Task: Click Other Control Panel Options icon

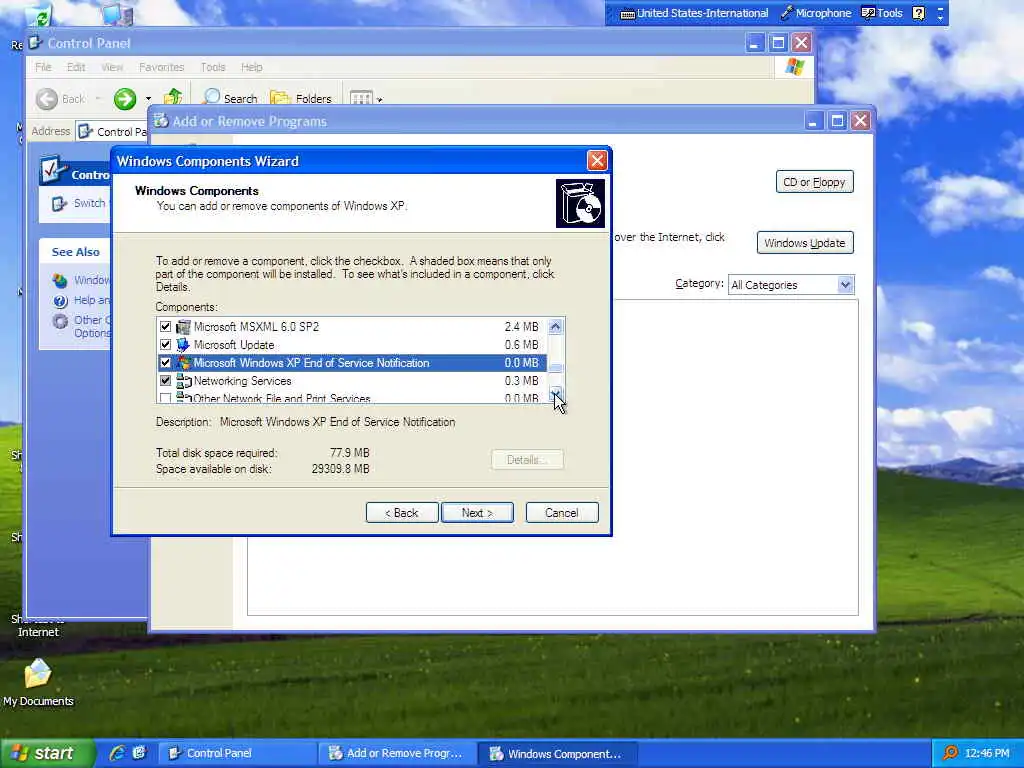Action: [x=60, y=321]
